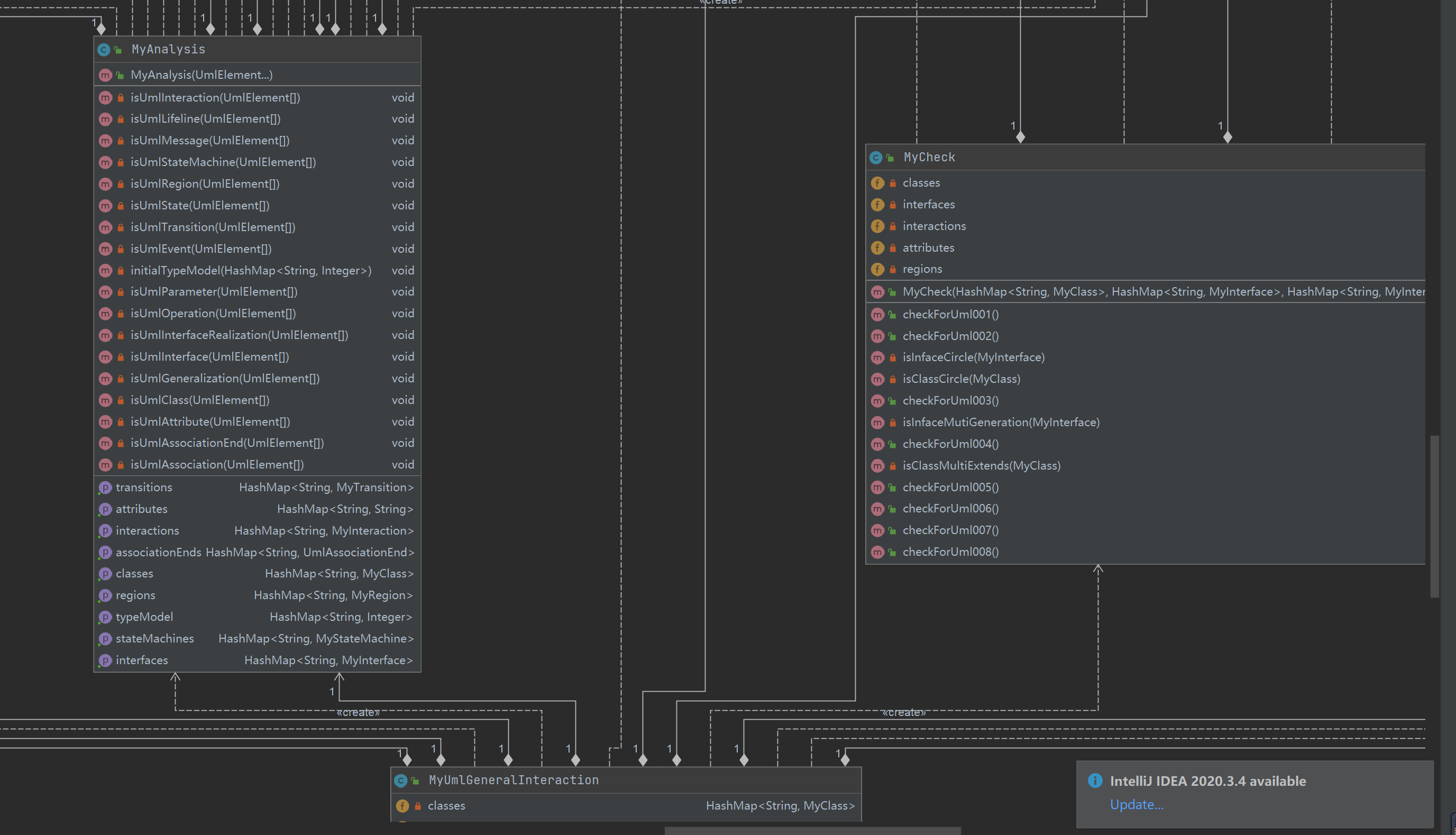Select isInfaceMutiGeneration(MyInterface) method

point(1001,423)
